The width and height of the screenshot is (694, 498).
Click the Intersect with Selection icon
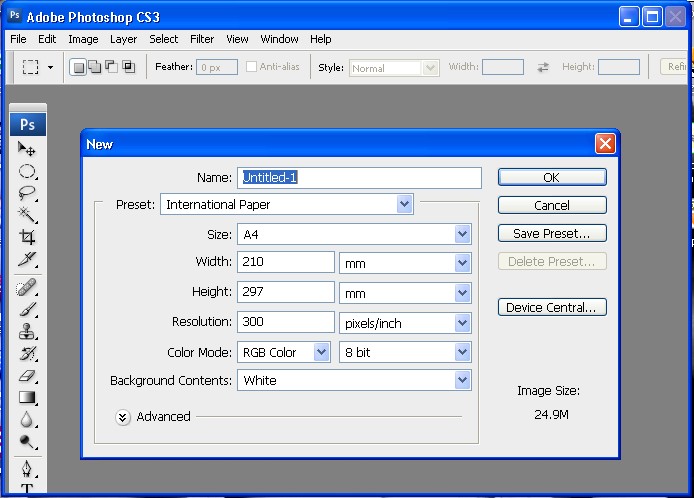(x=129, y=67)
